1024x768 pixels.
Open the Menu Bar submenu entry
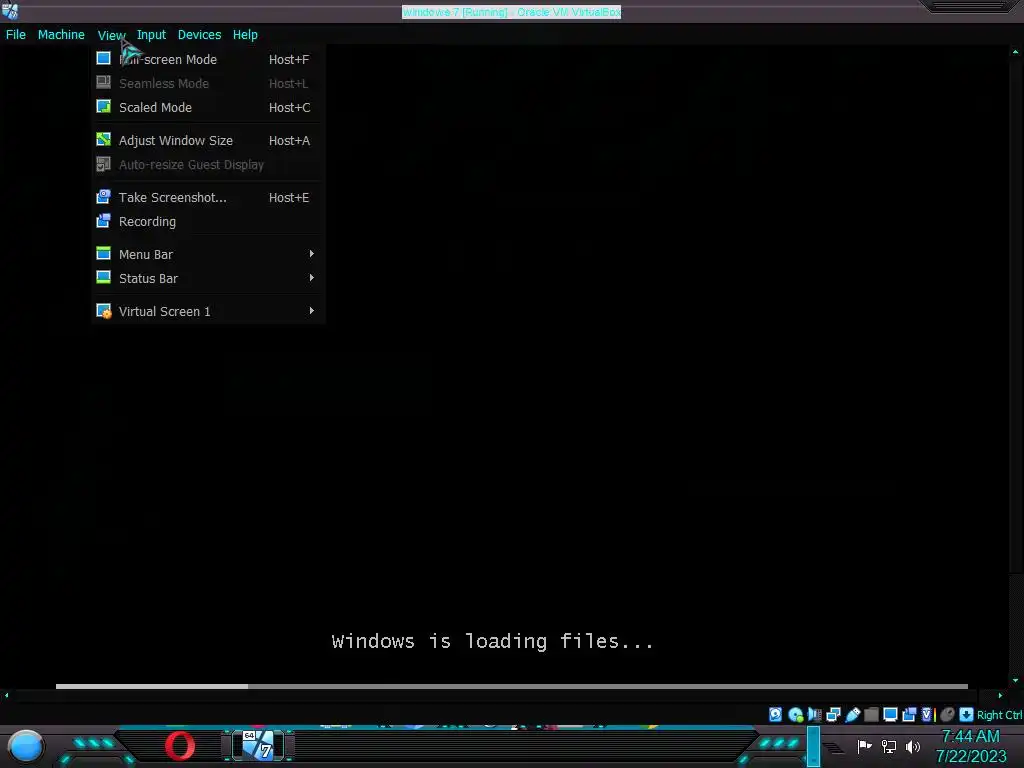[x=207, y=254]
